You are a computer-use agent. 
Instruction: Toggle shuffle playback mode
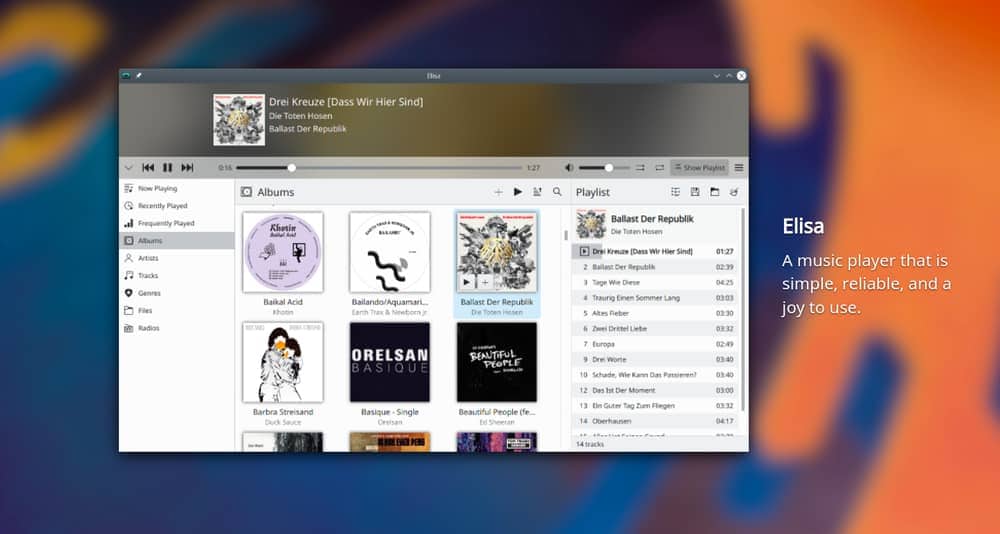638,168
